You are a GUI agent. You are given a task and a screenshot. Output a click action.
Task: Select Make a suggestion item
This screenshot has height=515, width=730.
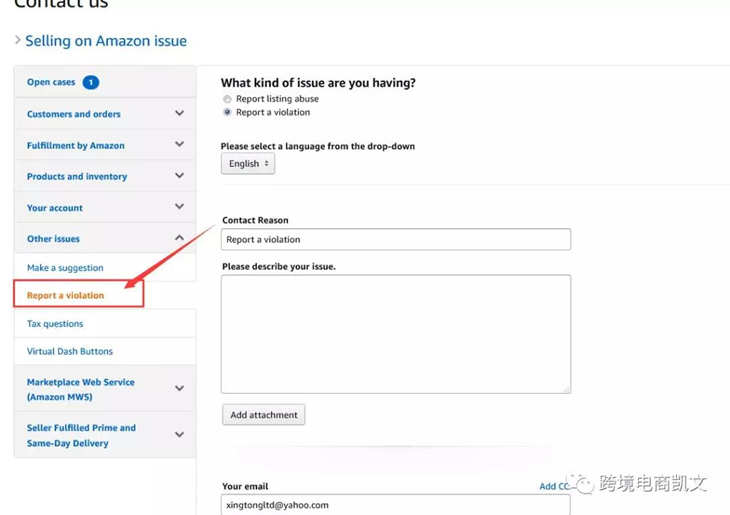point(65,268)
